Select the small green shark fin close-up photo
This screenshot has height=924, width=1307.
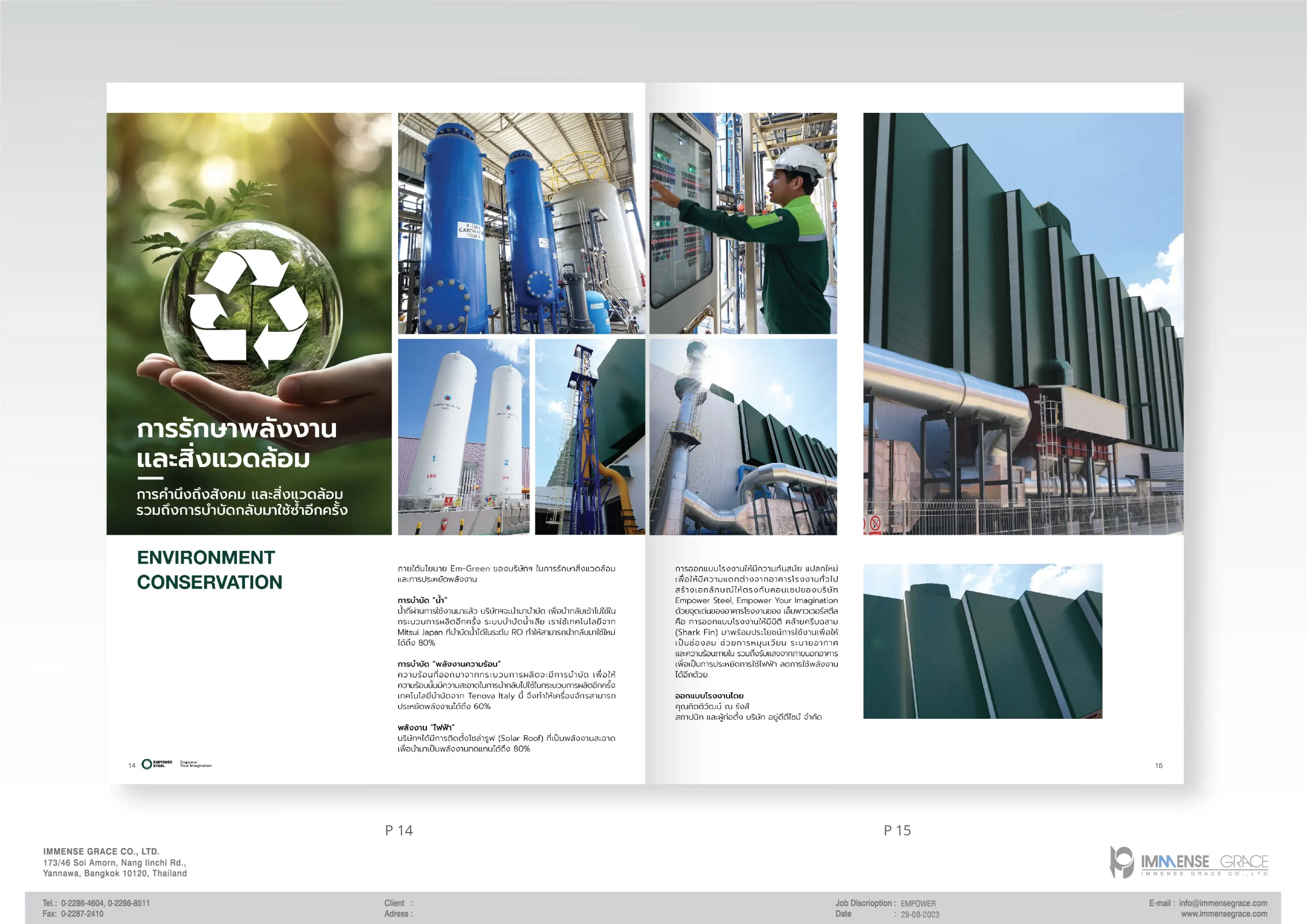tap(982, 641)
